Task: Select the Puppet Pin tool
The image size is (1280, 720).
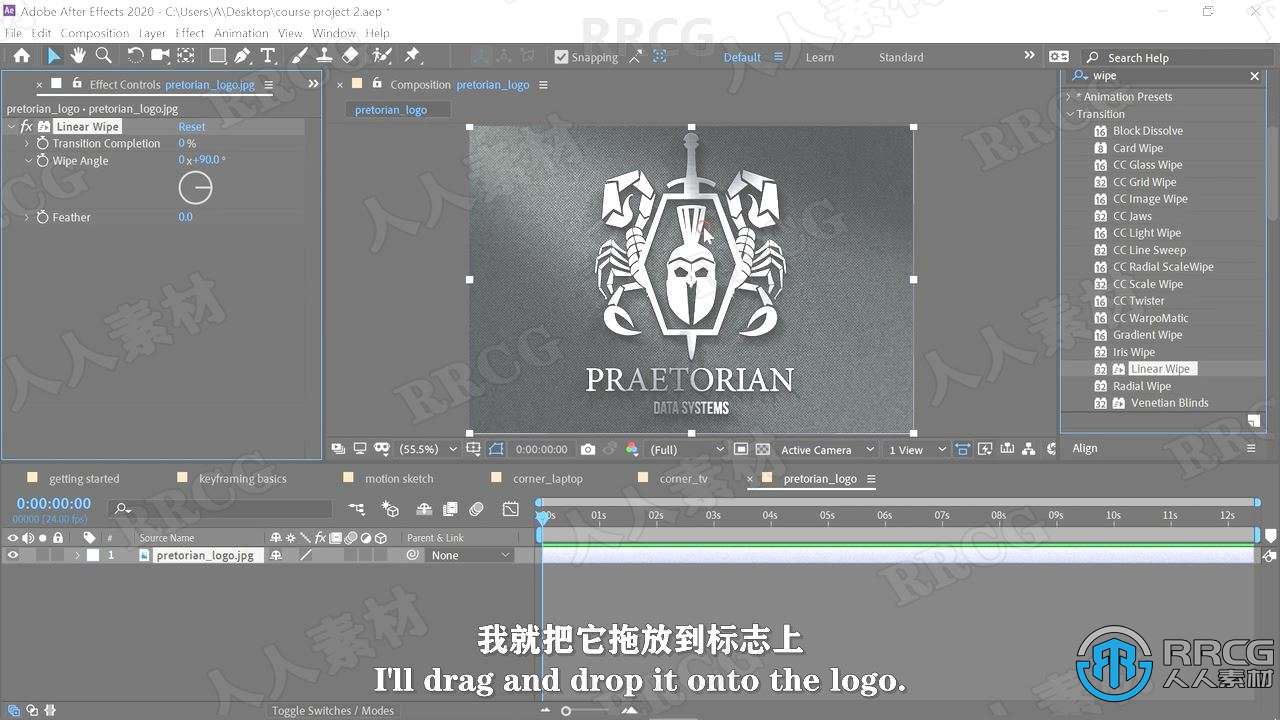Action: click(x=412, y=56)
